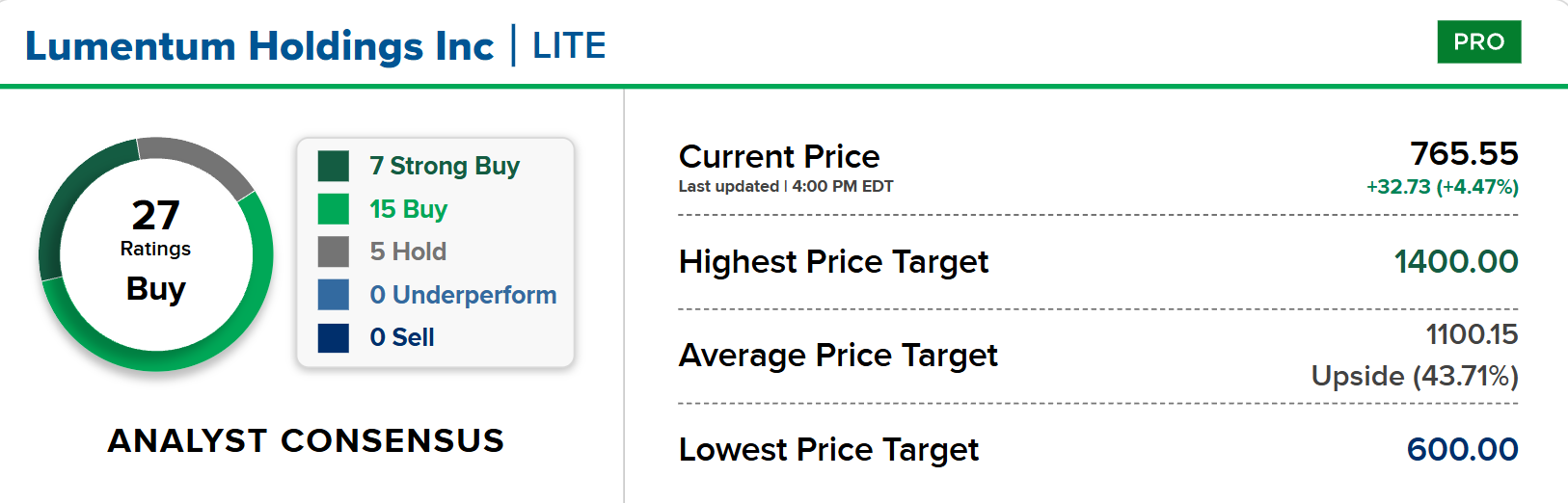The image size is (1568, 503).
Task: Select the LITE ticker symbol
Action: pos(569,45)
